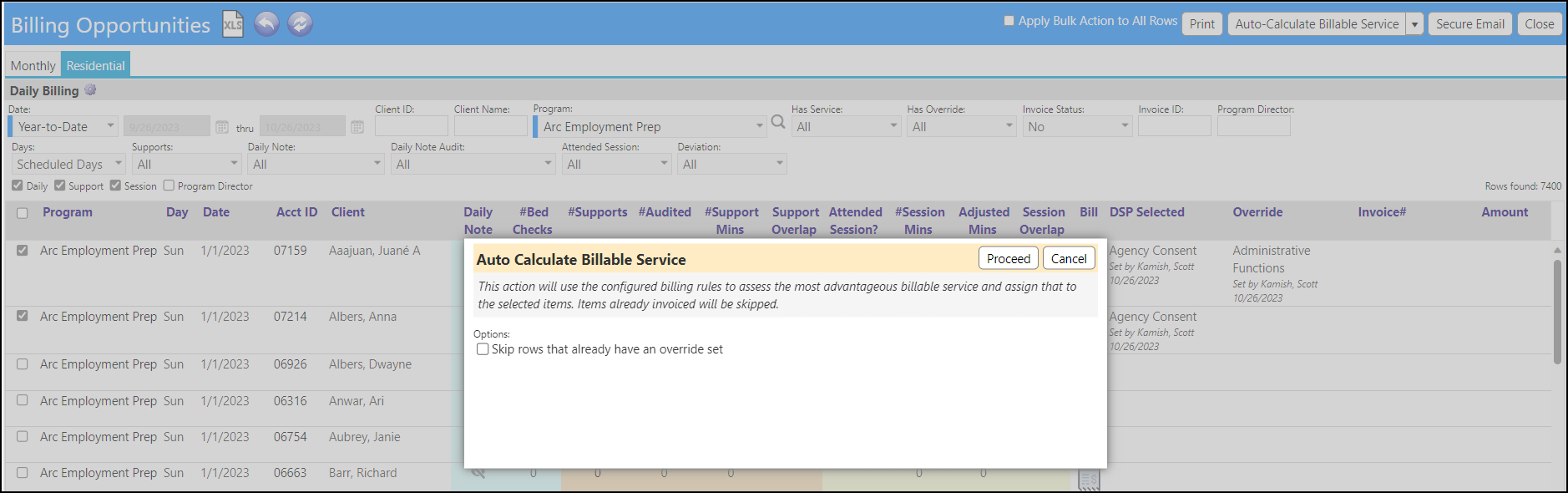
Task: Click Auto-Calculate Billable Service button
Action: pyautogui.click(x=1317, y=23)
